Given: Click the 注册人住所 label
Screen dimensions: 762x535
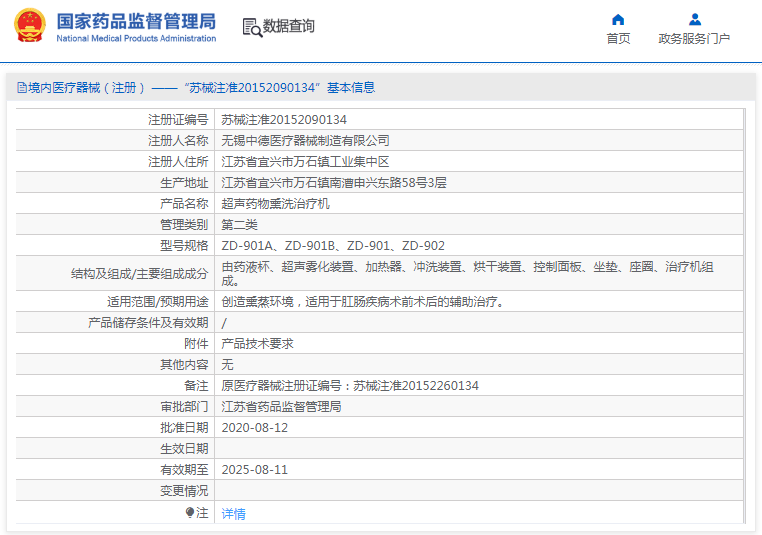Looking at the screenshot, I should point(178,161).
